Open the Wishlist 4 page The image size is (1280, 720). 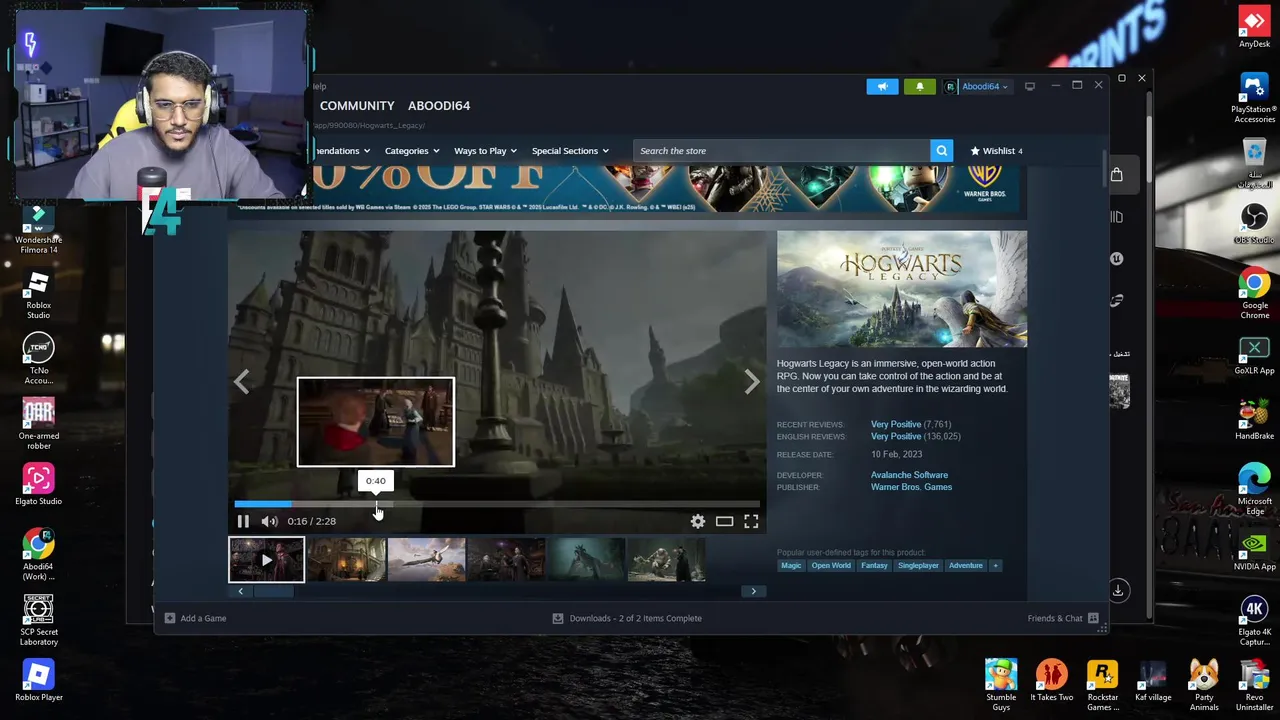[996, 151]
